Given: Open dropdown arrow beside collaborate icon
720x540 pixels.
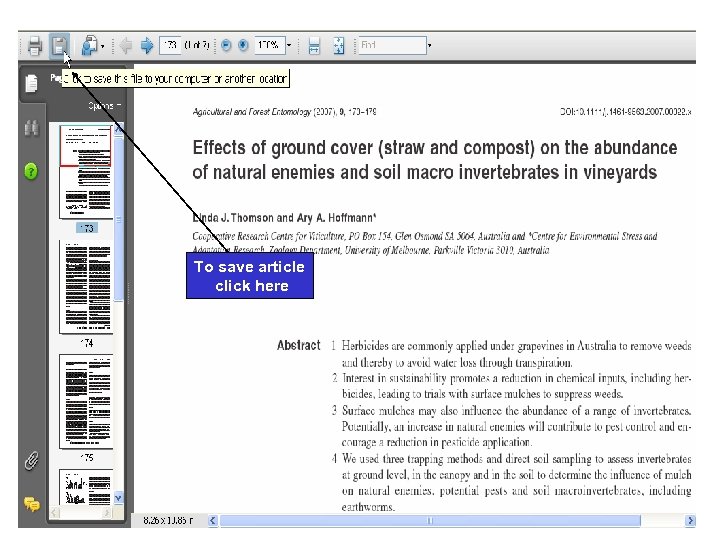Looking at the screenshot, I should tap(102, 46).
